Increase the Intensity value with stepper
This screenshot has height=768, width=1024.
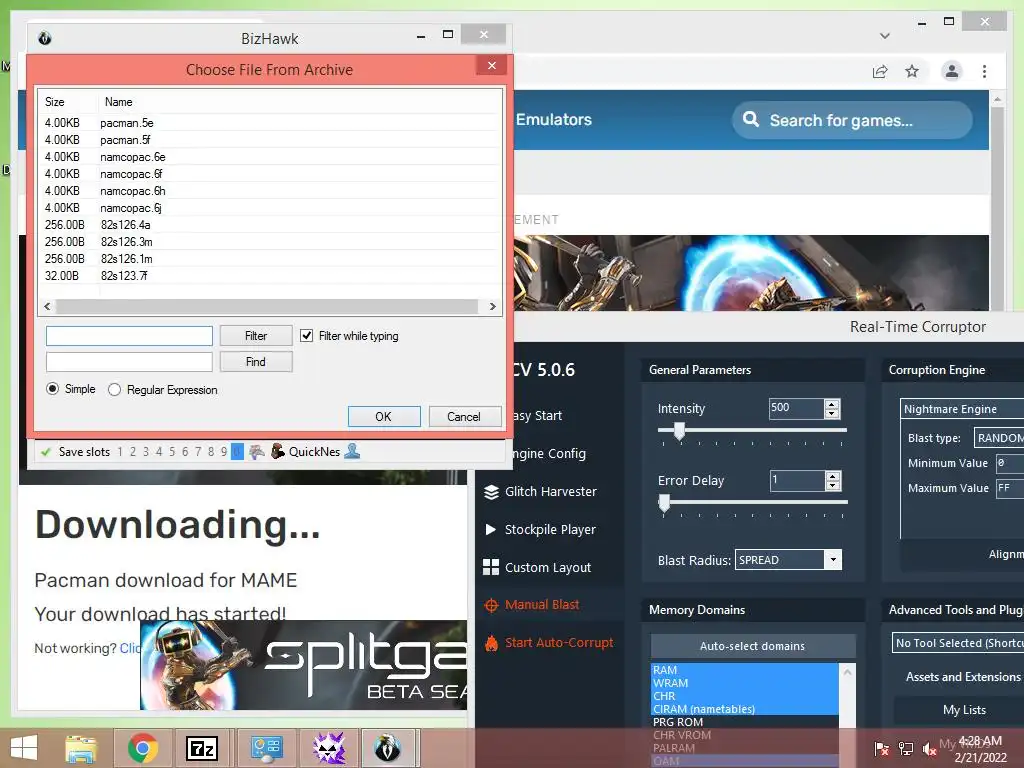click(832, 404)
